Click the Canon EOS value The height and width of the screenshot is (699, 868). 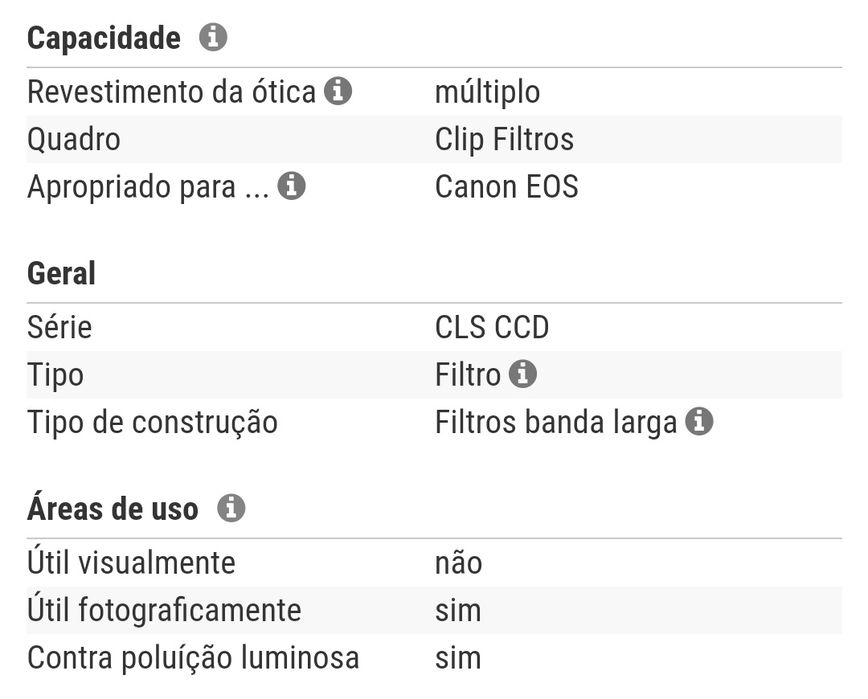[506, 186]
